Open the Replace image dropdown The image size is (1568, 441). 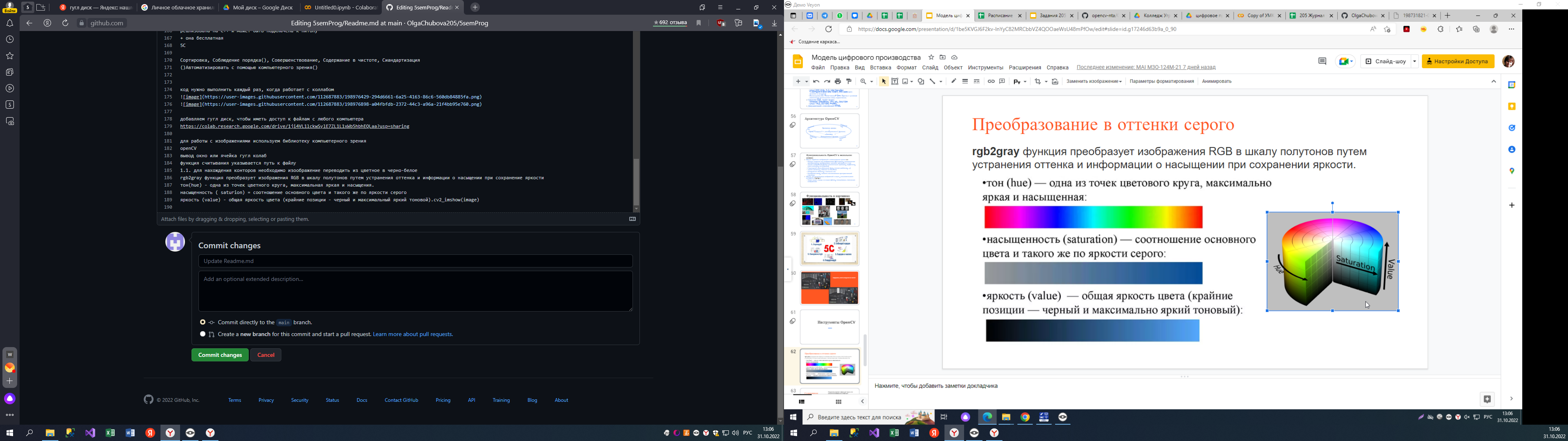pos(1094,82)
